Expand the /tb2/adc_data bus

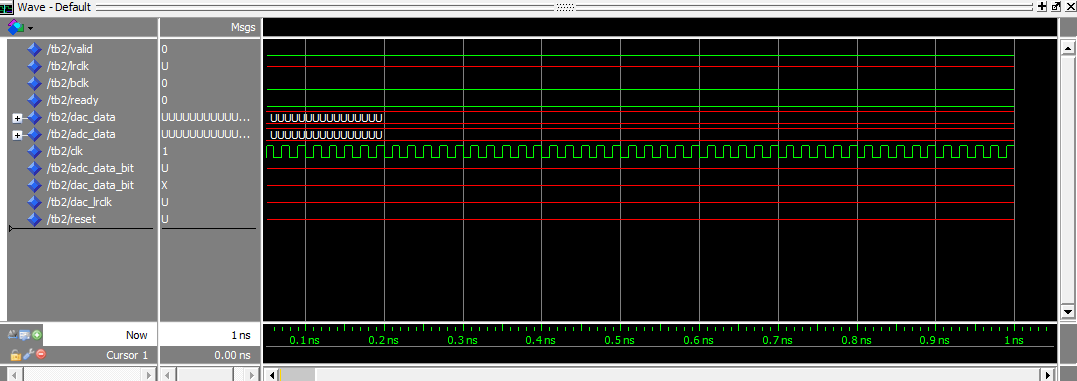pyautogui.click(x=17, y=135)
